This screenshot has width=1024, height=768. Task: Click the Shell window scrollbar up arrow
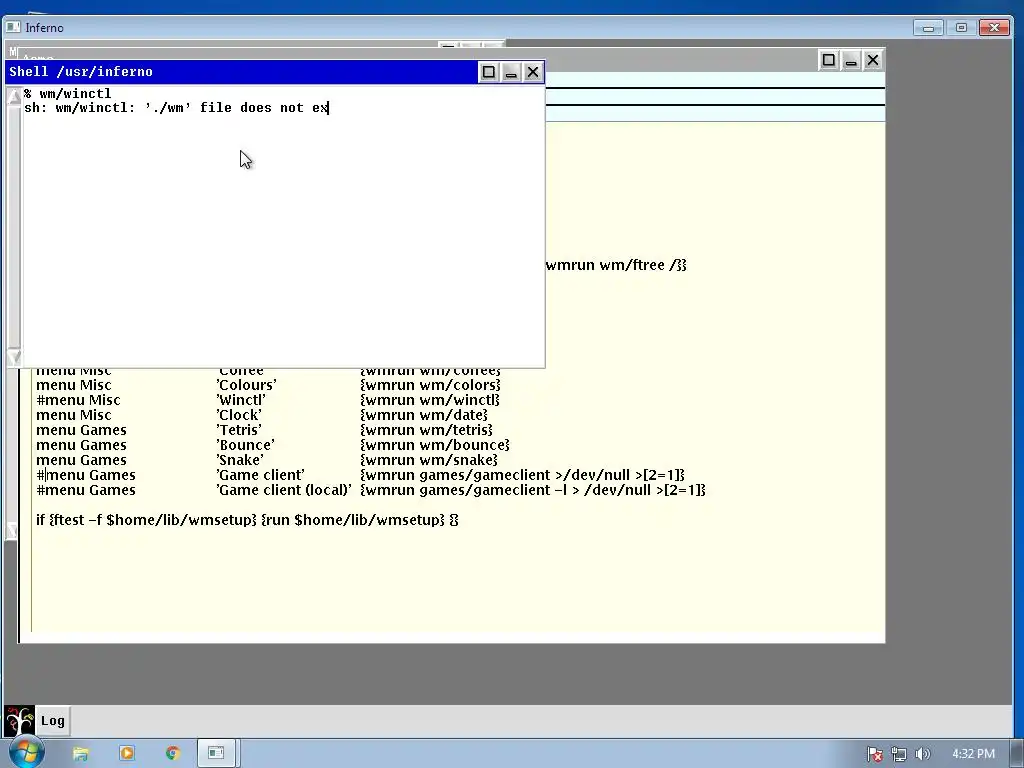click(x=14, y=97)
